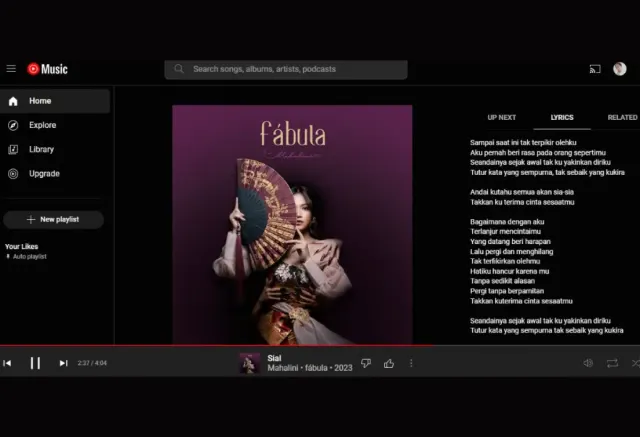Click lyric line 'Andai kutahu semua akan sia-sia'

pos(522,192)
